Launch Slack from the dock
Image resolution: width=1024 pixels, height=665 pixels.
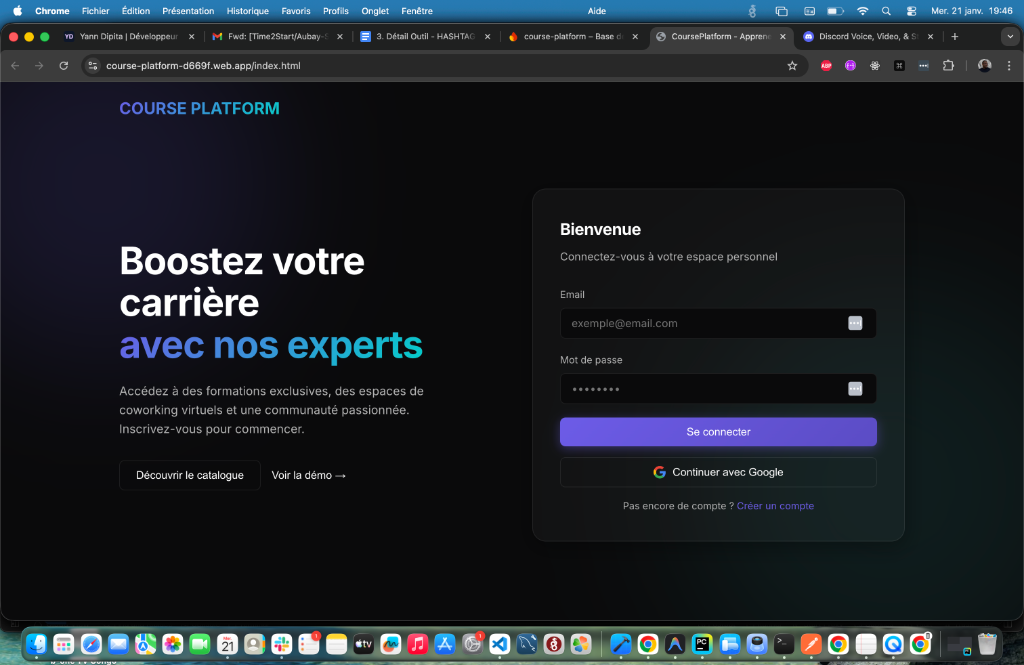[281, 644]
